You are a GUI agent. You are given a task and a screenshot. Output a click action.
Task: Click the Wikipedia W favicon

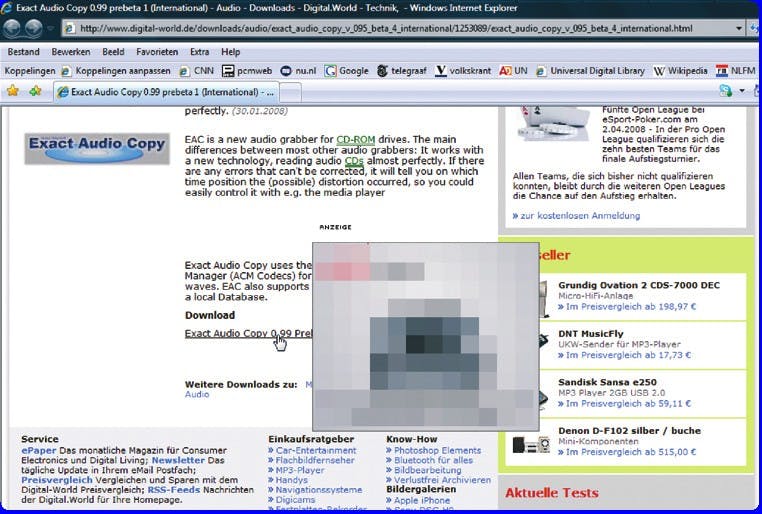tap(659, 71)
